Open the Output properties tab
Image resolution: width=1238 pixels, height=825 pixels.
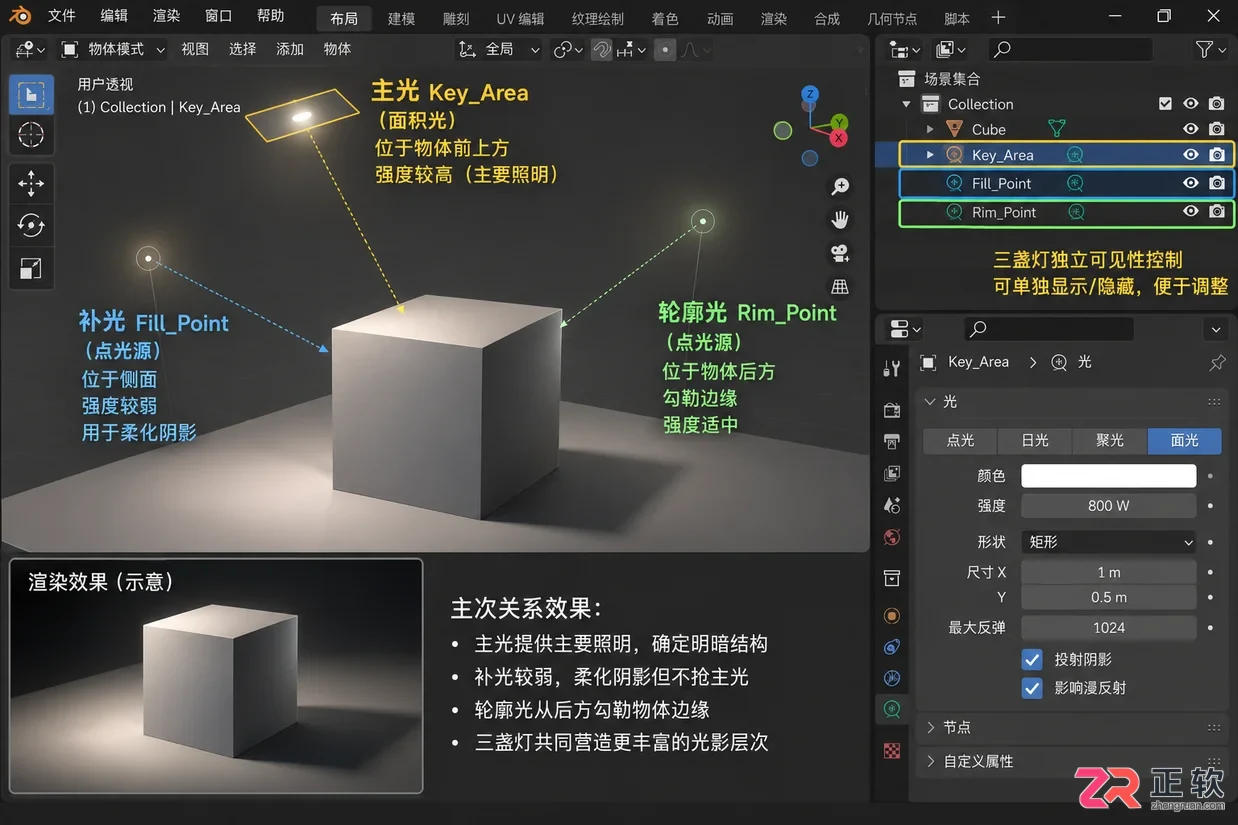(x=892, y=441)
